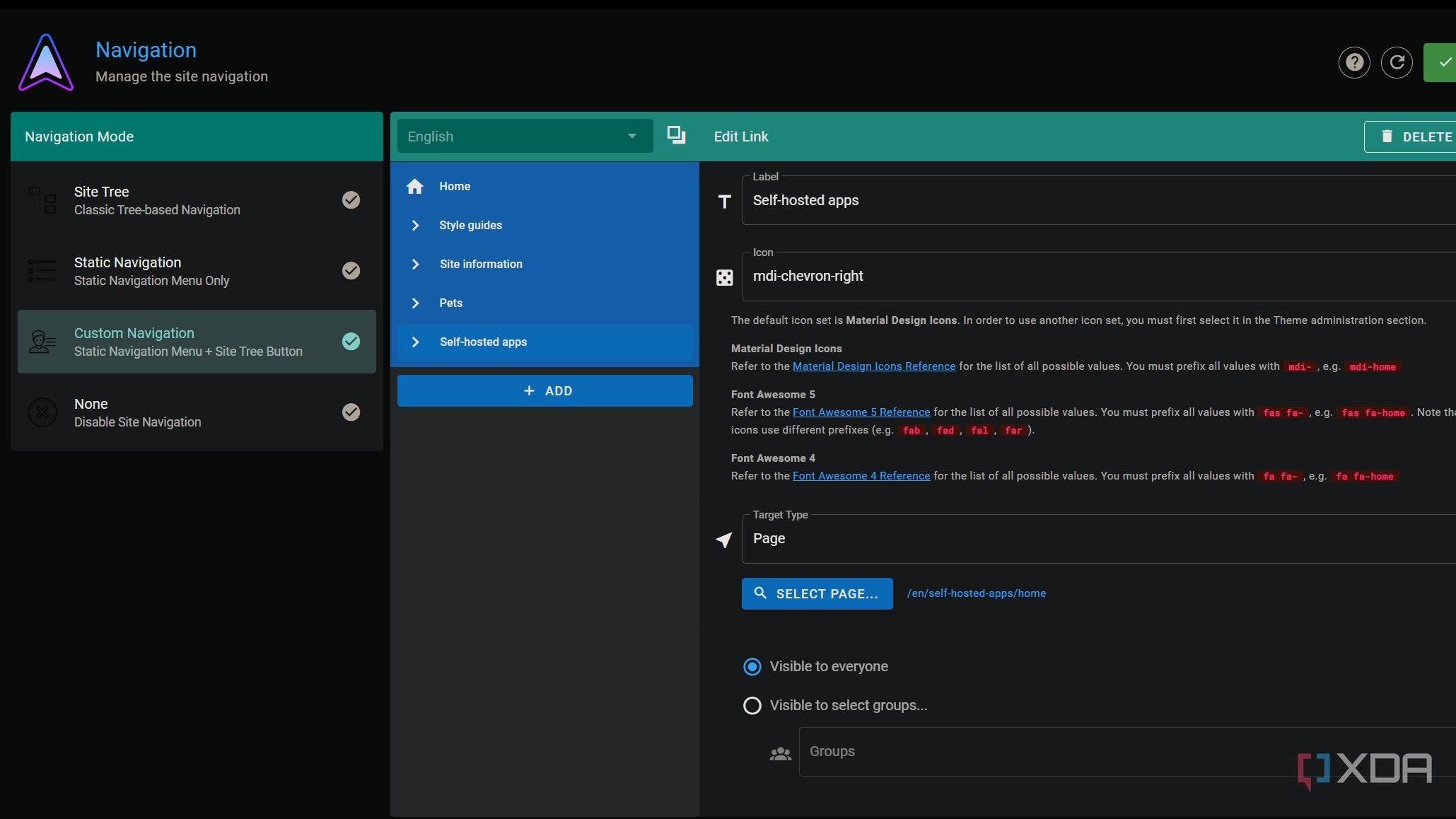Select the Visible to select groups radio button
Screen dimensions: 1456x819
752,706
